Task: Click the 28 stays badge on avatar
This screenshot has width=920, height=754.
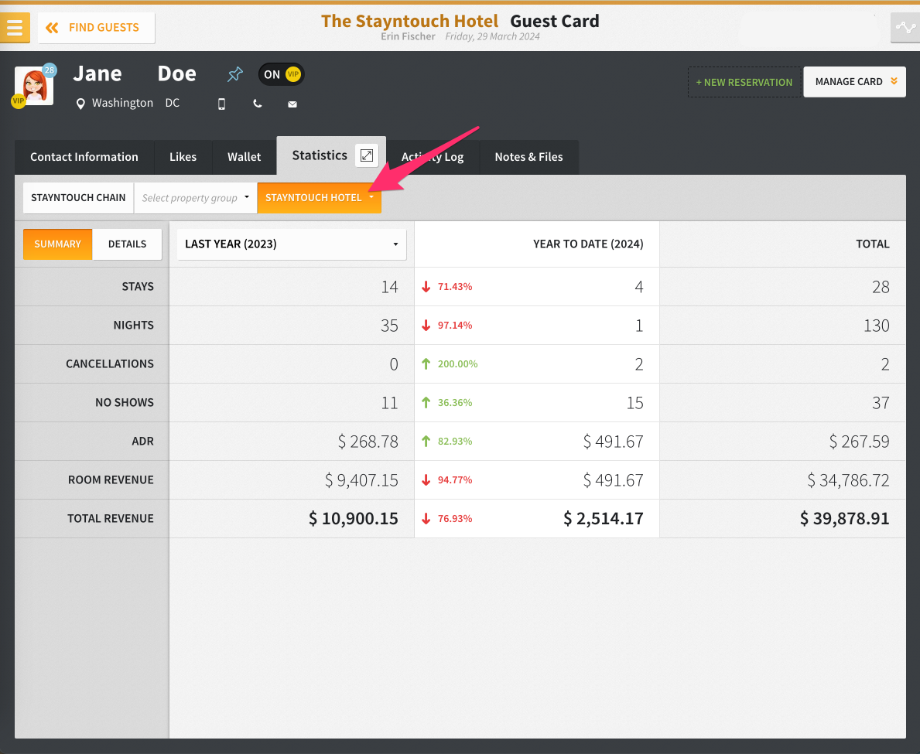Action: pyautogui.click(x=49, y=70)
